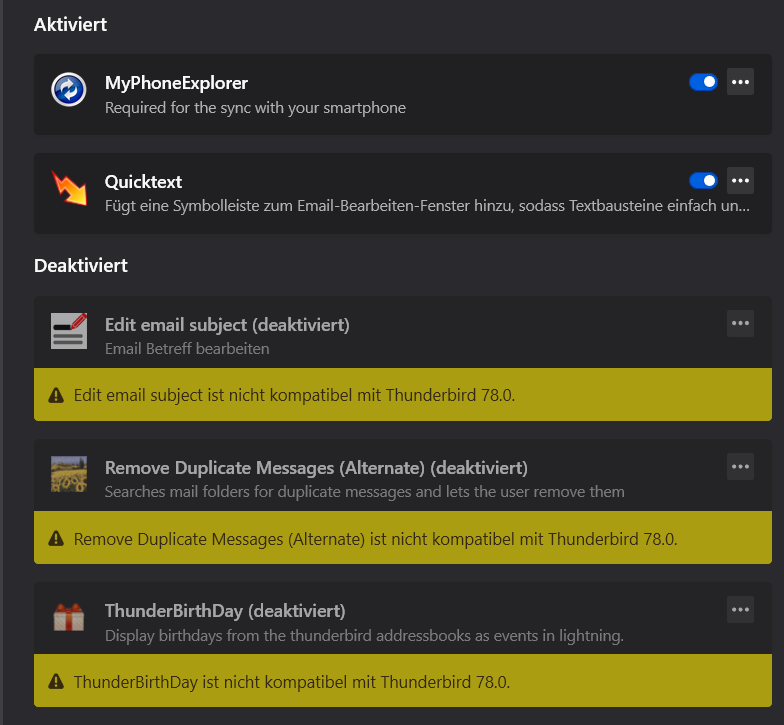Screen dimensions: 784x725
Task: Click the Remove Duplicate Messages description text
Action: [x=364, y=492]
